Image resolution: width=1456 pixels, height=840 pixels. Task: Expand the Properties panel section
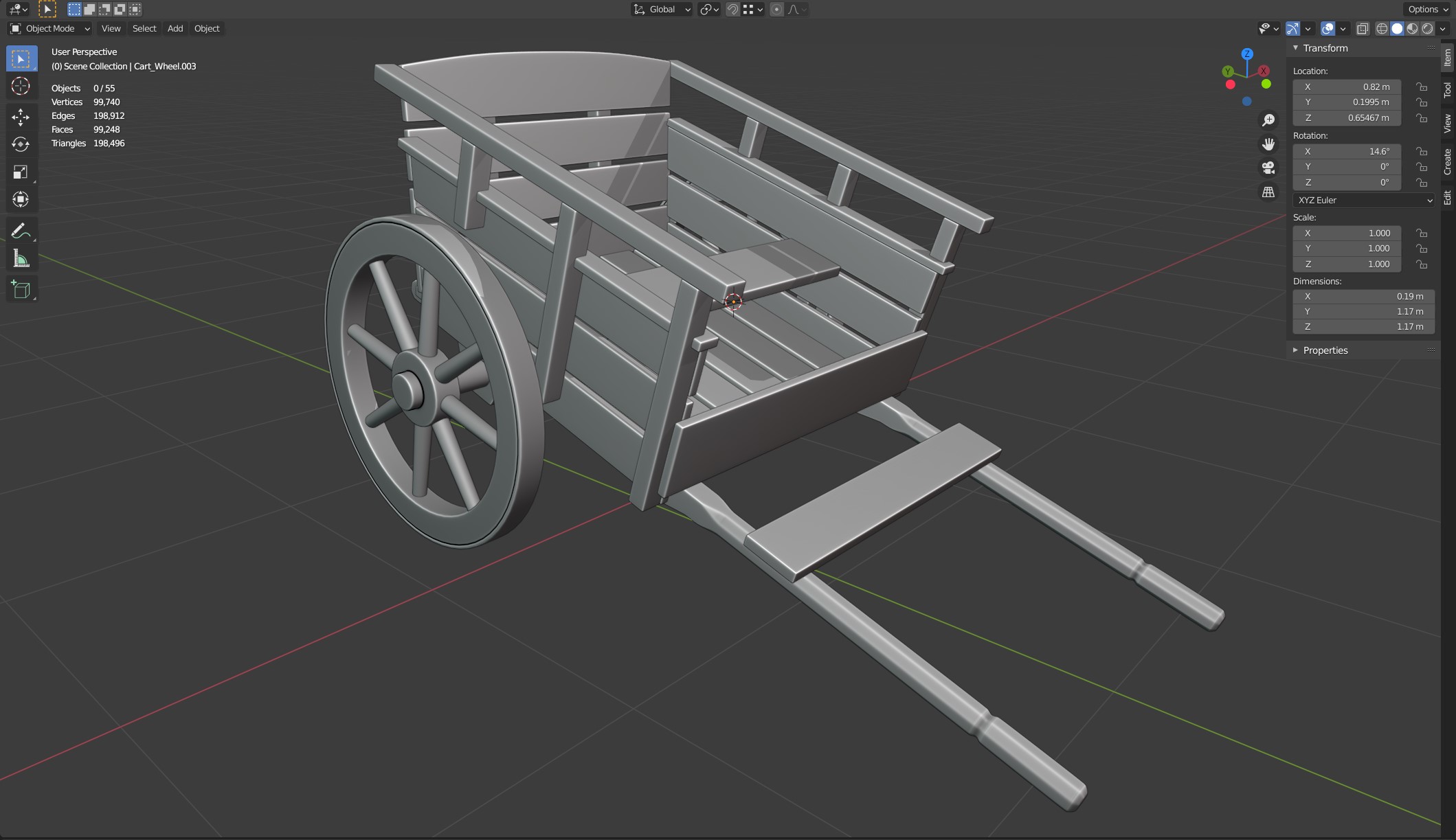(1325, 350)
